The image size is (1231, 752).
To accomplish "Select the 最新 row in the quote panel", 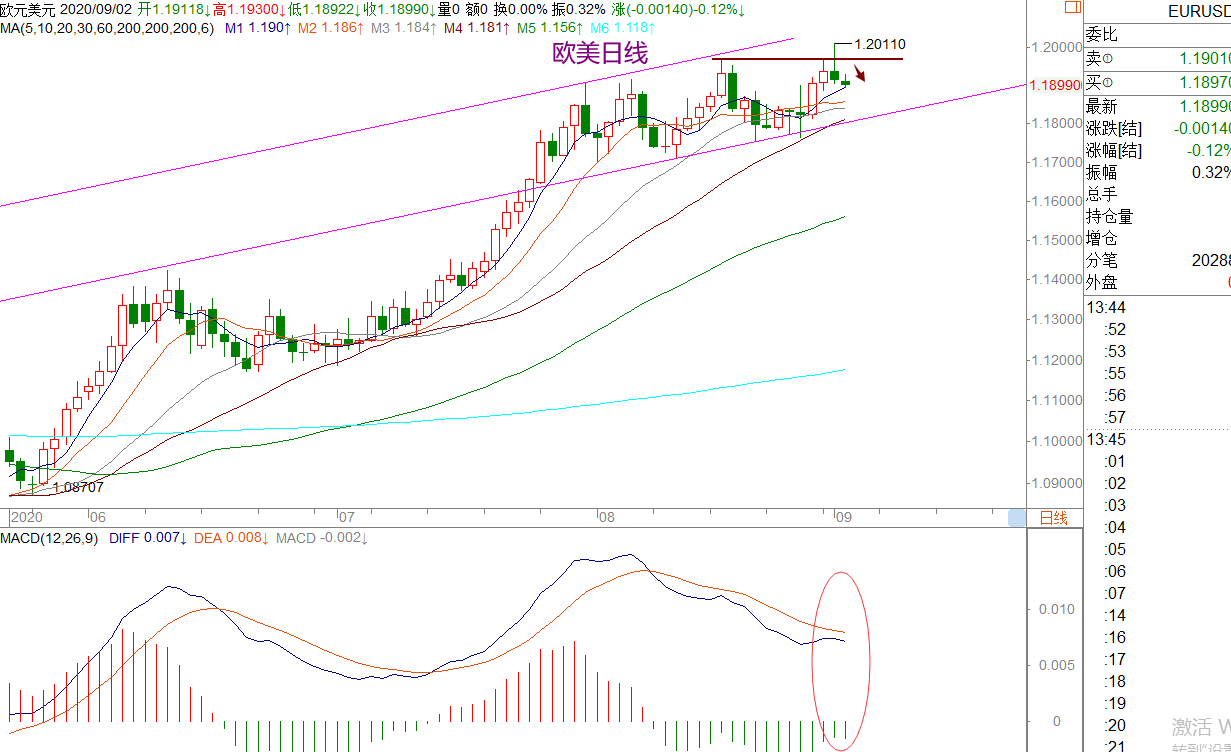I will pos(1158,106).
